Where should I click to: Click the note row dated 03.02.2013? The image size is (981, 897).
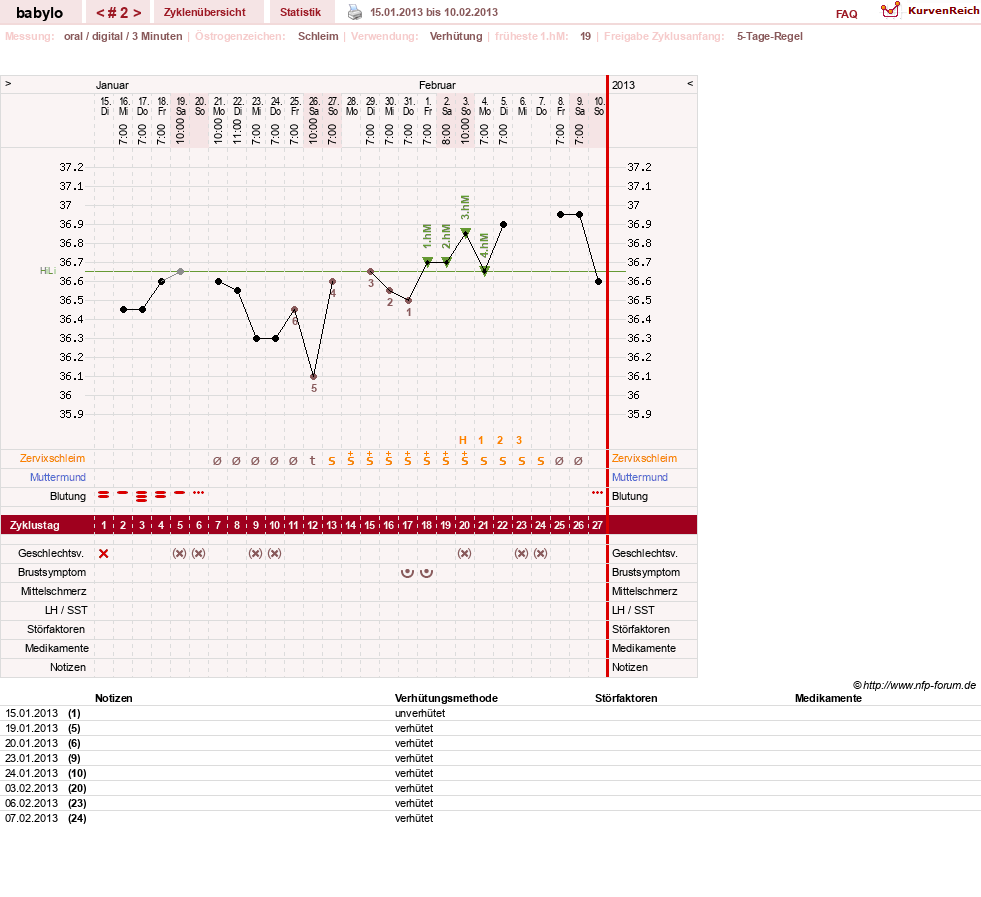(x=490, y=788)
